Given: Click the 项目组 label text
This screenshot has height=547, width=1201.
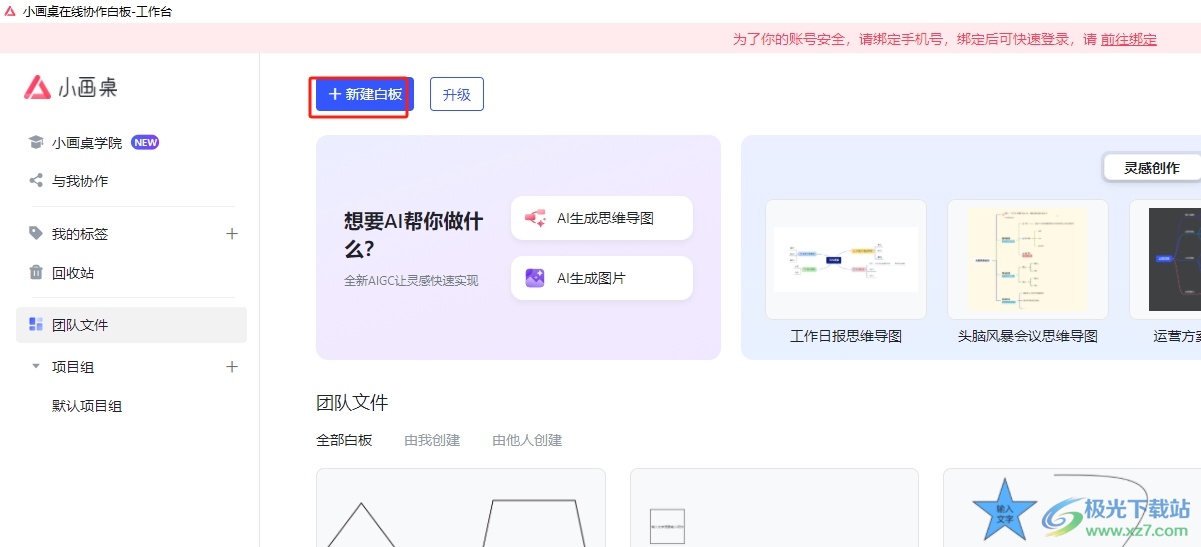Looking at the screenshot, I should point(73,367).
